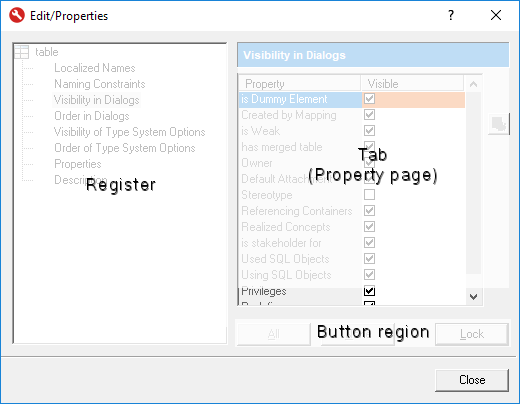The image size is (520, 404).
Task: Click the Lock button
Action: 472,334
